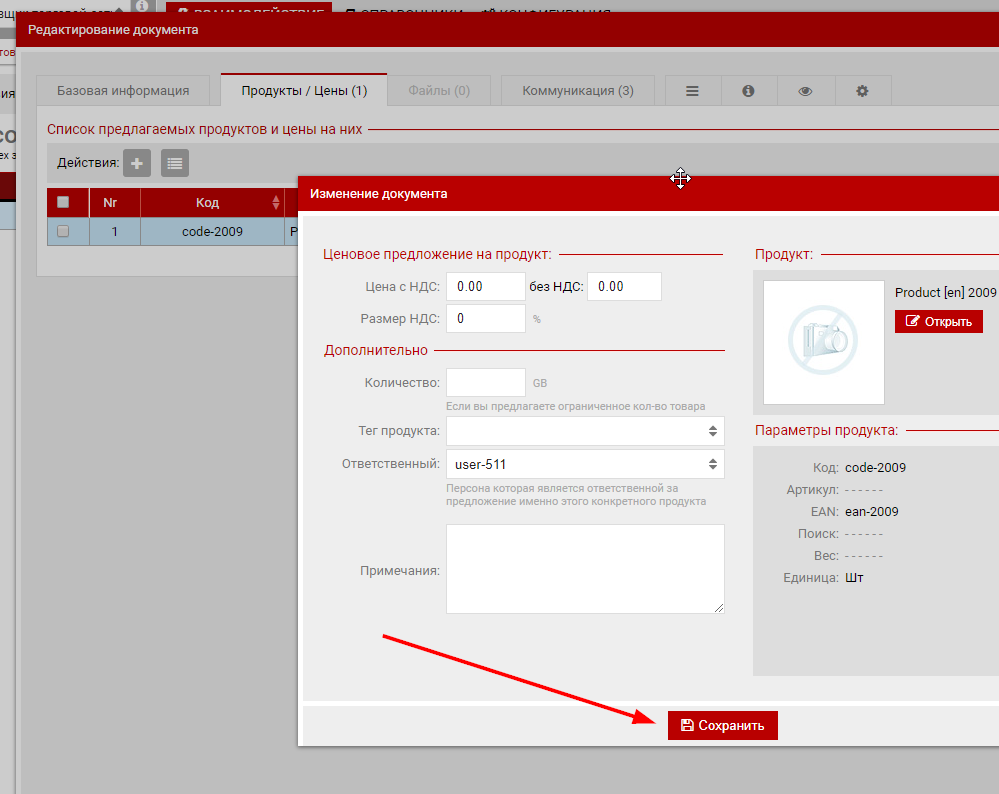The image size is (999, 794).
Task: Open the info circle tab
Action: tap(748, 90)
